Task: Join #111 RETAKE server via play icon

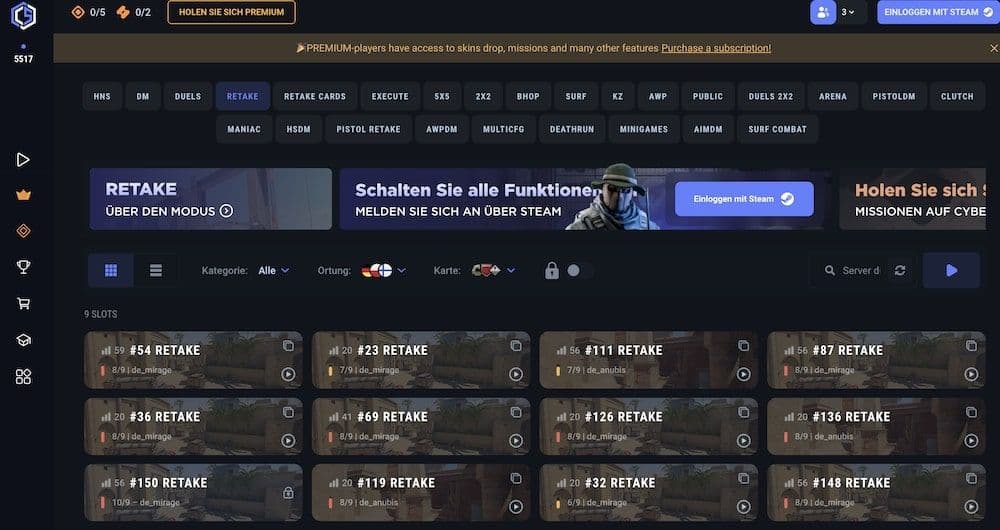Action: tap(744, 374)
